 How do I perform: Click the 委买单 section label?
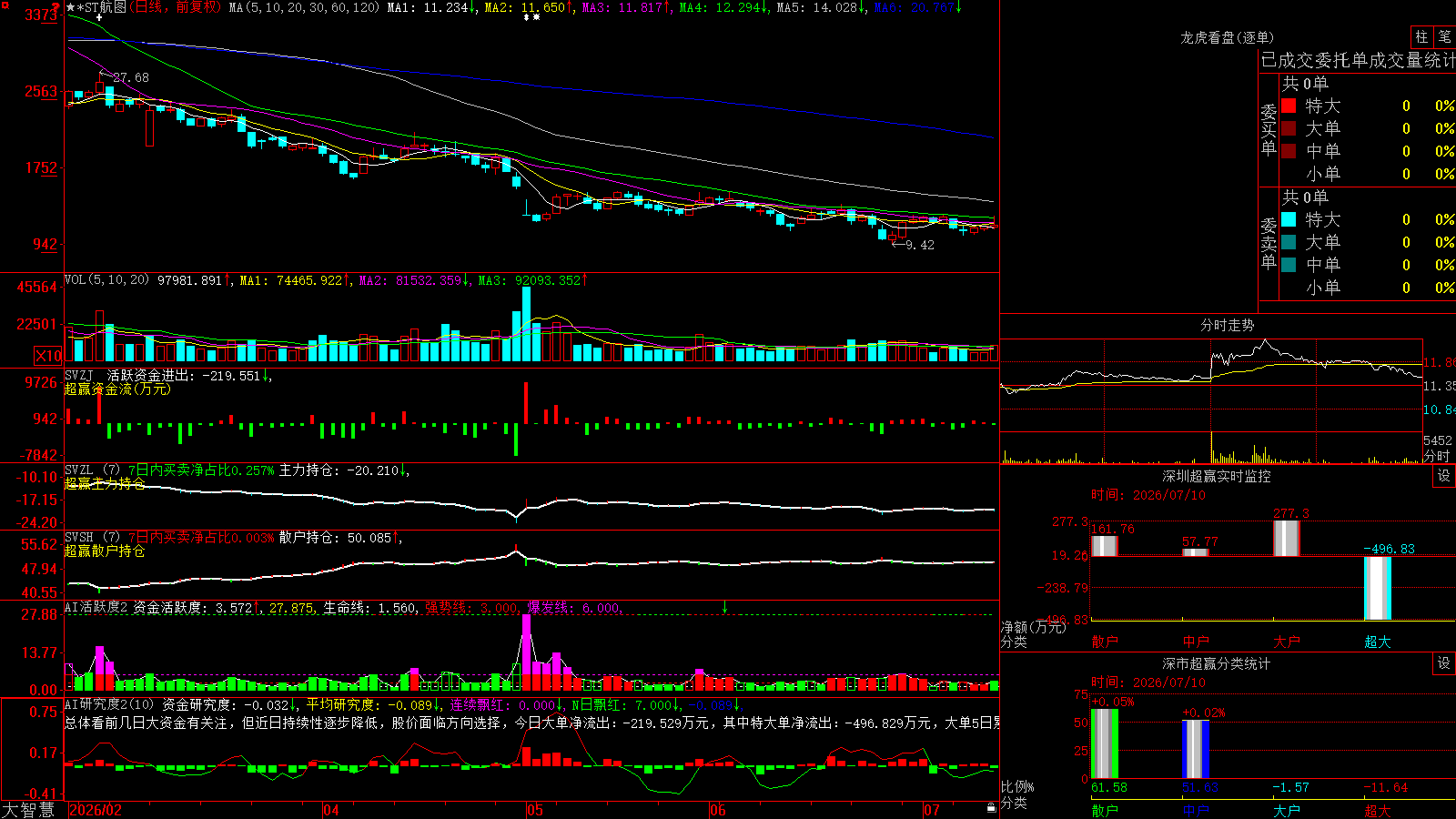[1269, 129]
